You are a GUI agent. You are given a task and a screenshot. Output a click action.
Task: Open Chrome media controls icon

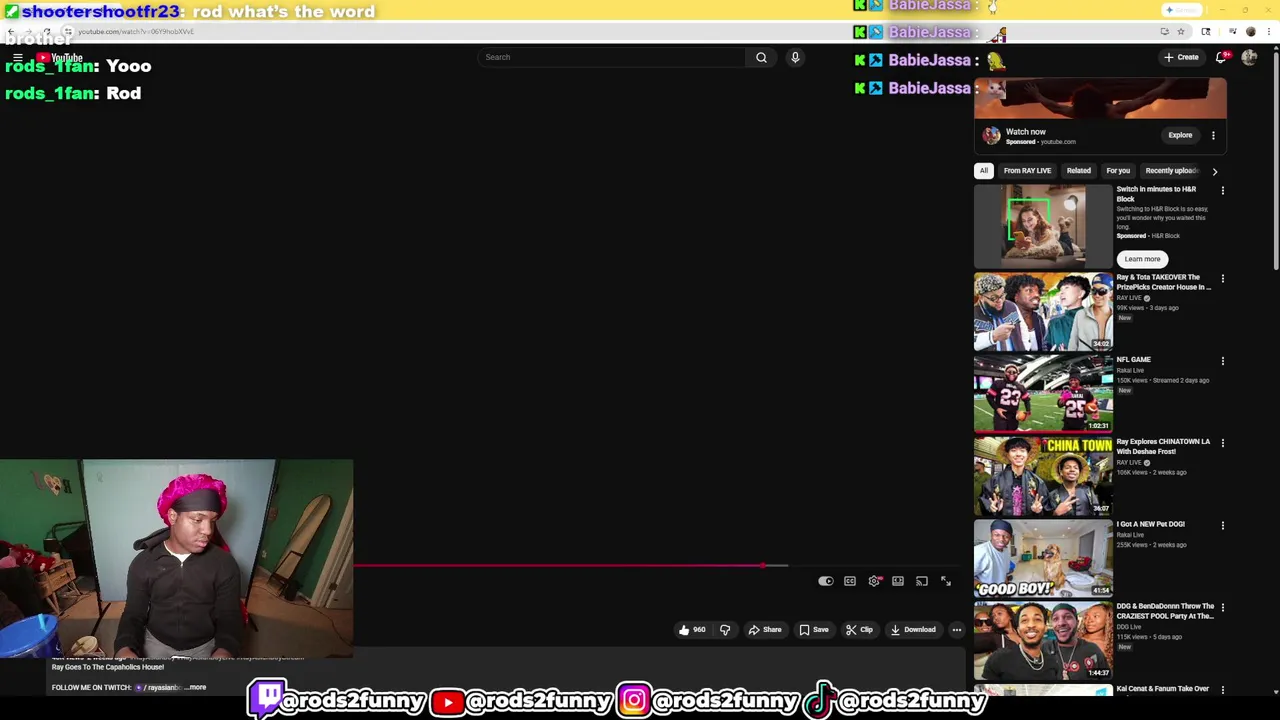[1231, 31]
